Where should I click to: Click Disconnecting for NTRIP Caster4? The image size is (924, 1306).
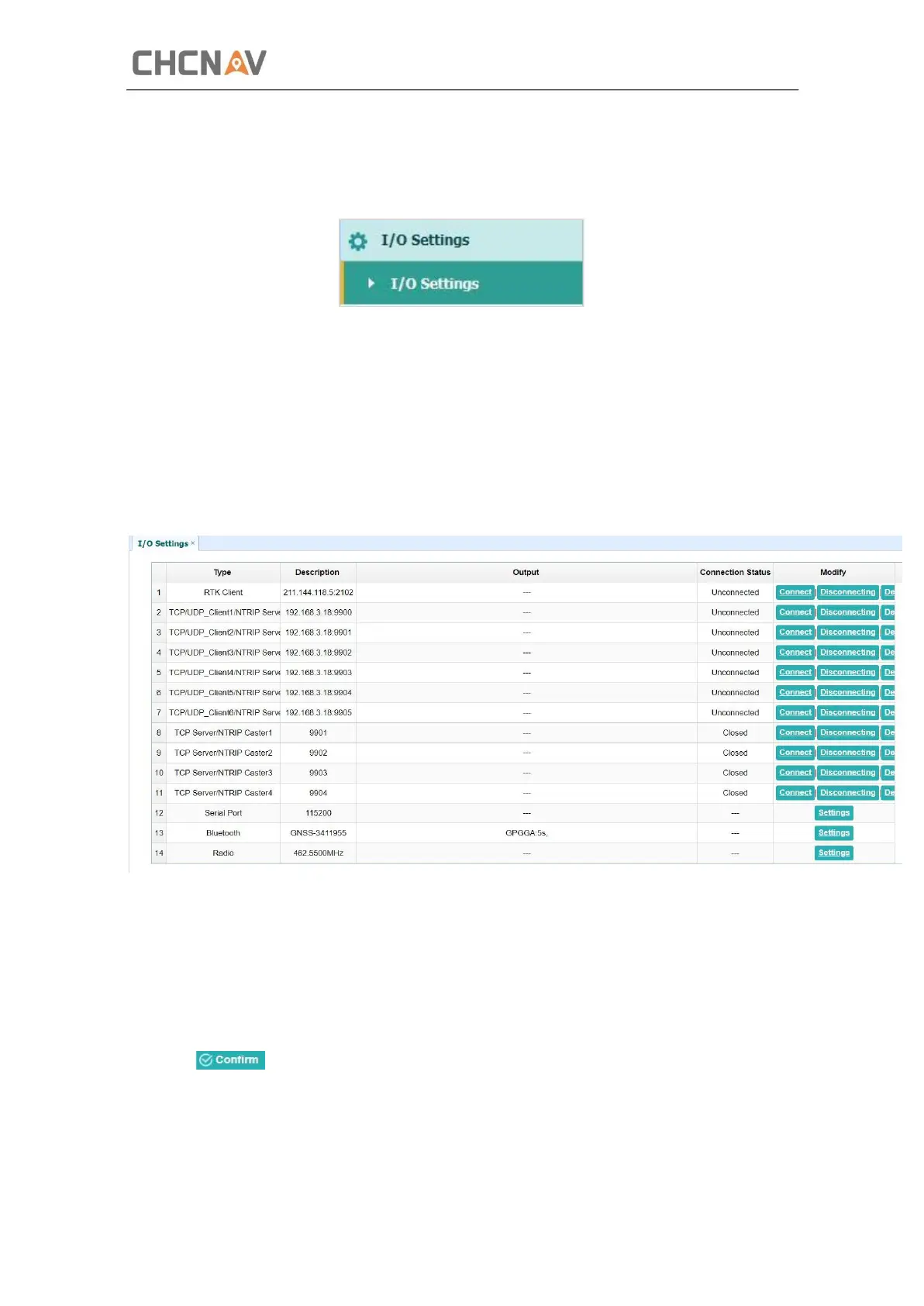click(x=847, y=793)
